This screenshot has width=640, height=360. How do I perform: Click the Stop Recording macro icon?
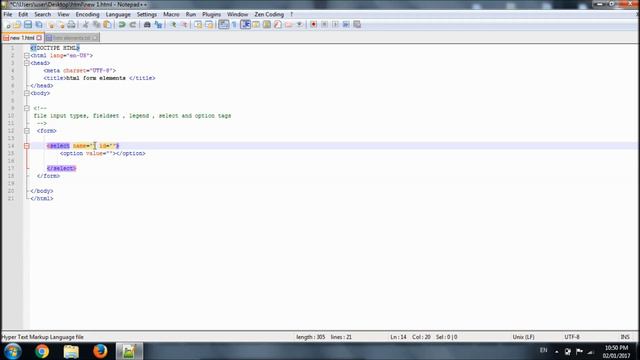click(x=324, y=25)
